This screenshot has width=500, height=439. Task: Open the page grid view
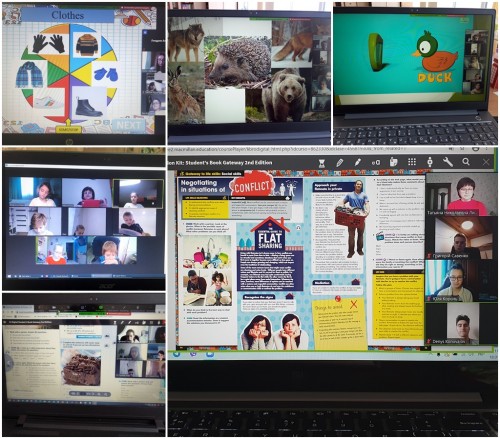click(x=412, y=162)
